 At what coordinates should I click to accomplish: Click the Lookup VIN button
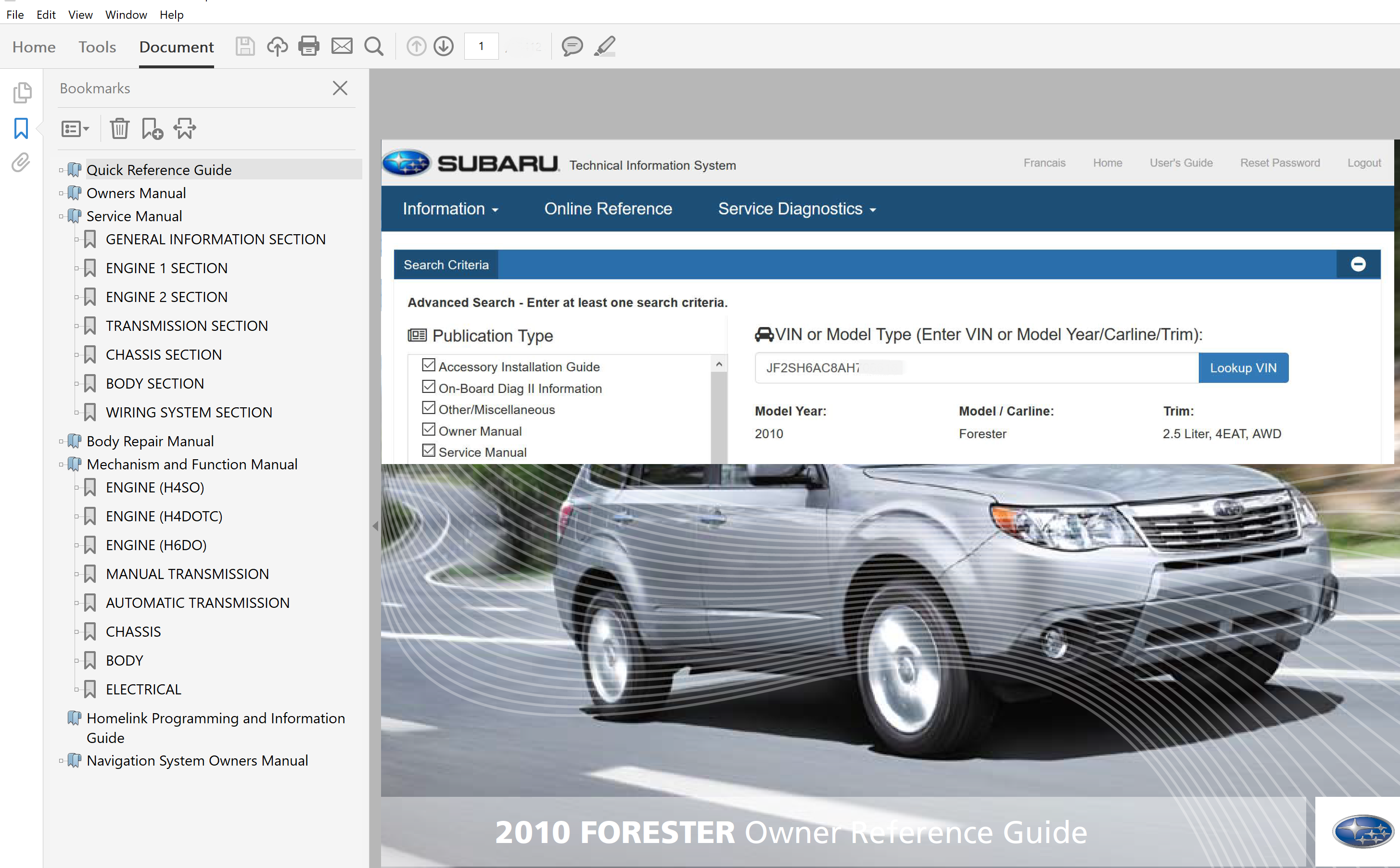[x=1243, y=368]
